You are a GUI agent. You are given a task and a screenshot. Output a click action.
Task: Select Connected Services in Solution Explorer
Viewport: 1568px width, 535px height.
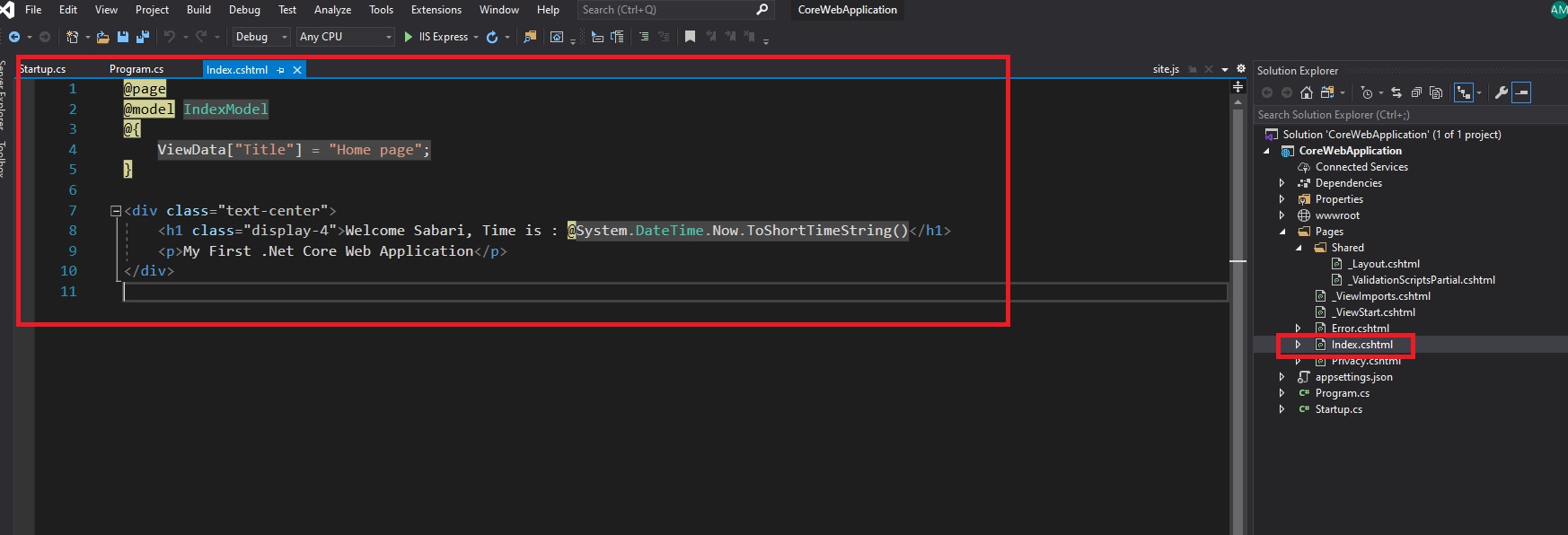(x=1361, y=167)
